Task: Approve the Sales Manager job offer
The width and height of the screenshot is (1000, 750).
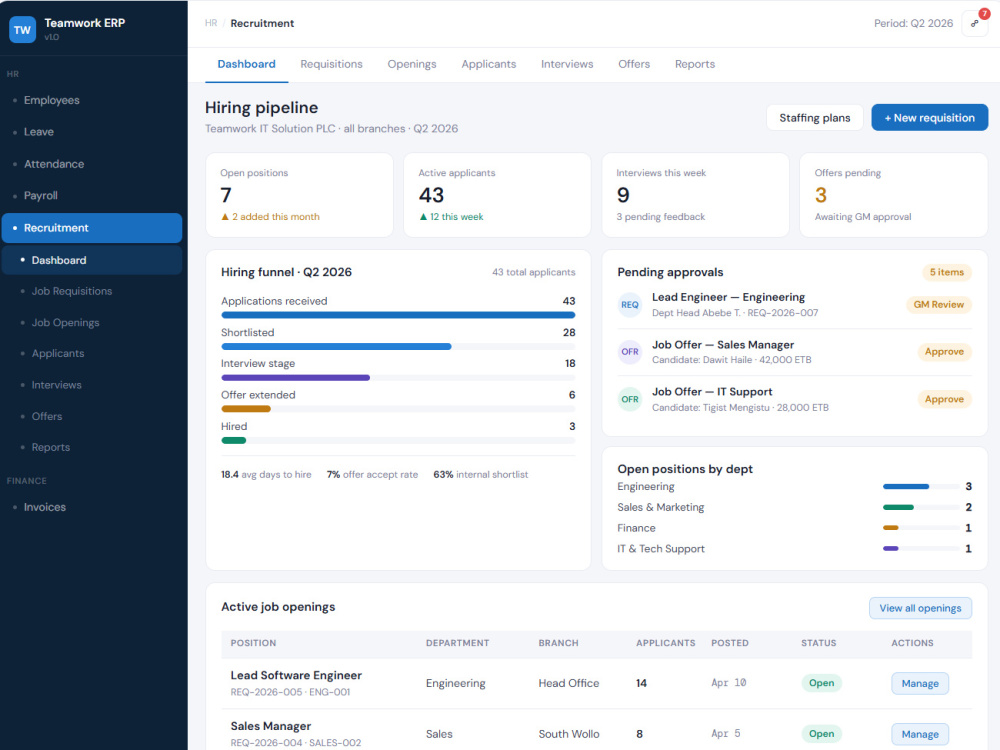Action: (x=944, y=352)
